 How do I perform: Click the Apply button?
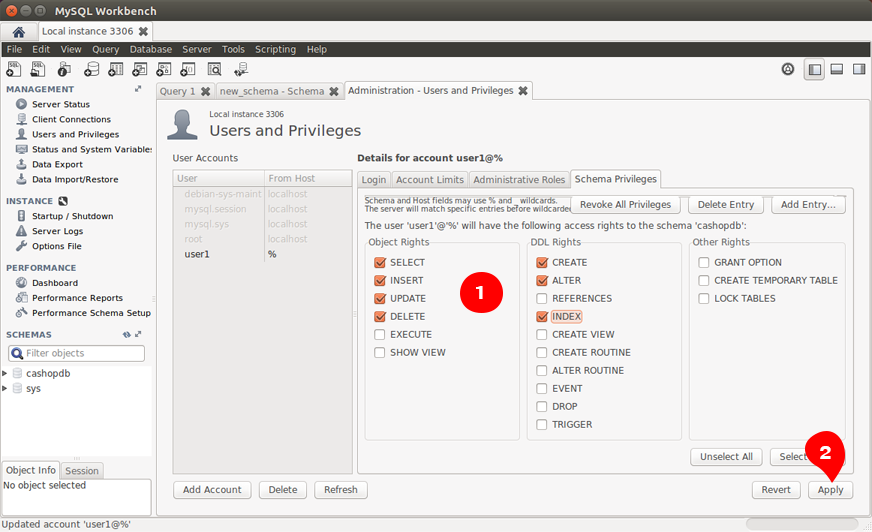(x=830, y=490)
